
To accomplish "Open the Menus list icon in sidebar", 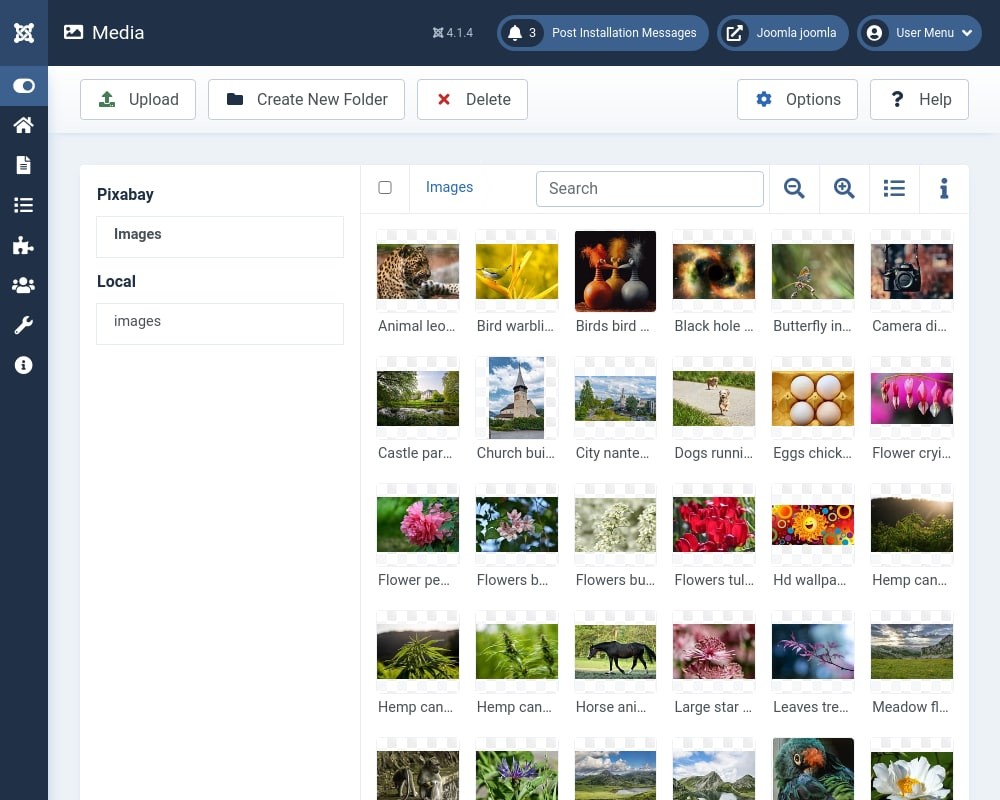I will (24, 205).
